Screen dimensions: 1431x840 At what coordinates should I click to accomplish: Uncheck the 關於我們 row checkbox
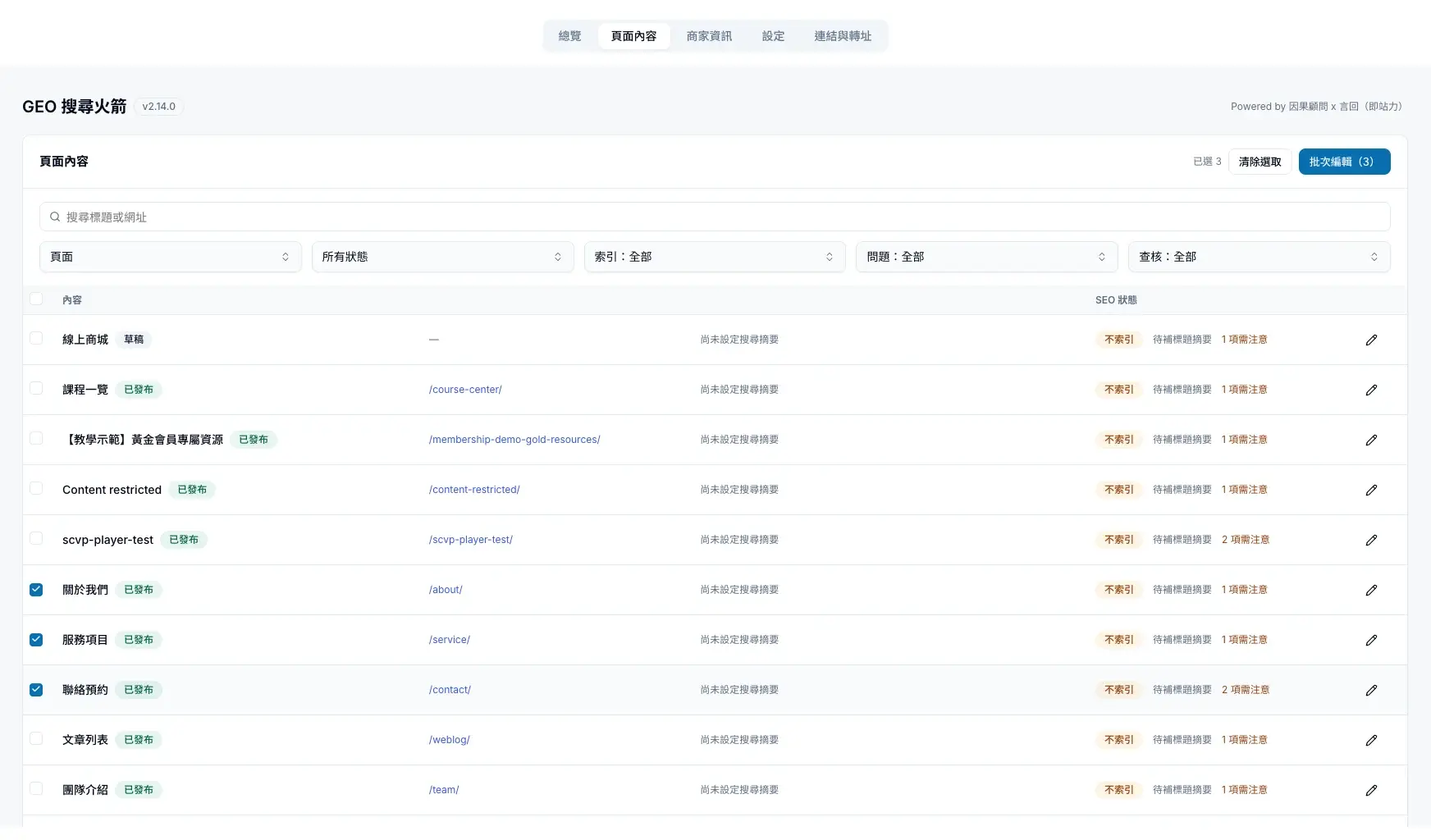(x=36, y=589)
